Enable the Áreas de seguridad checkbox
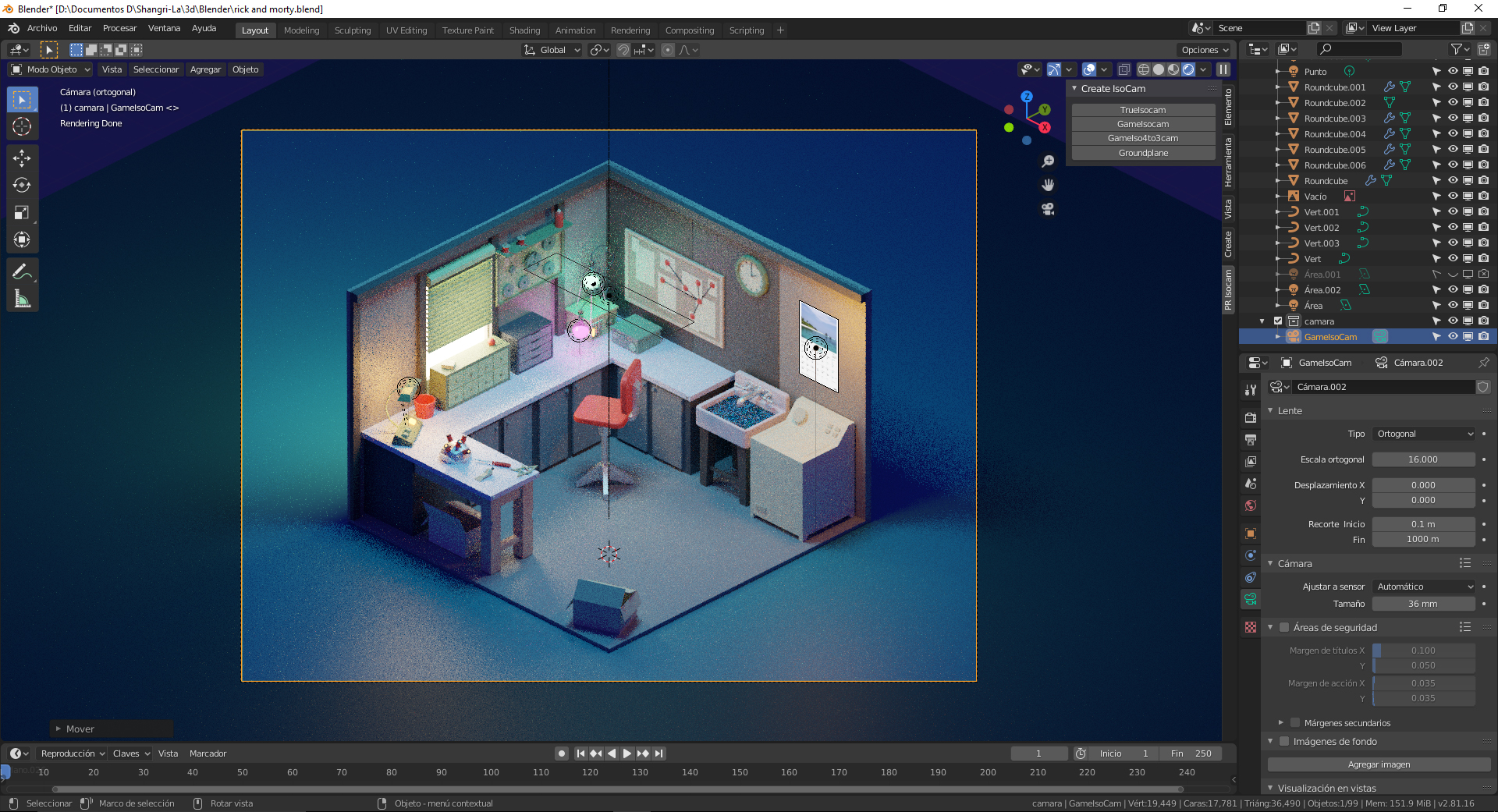1498x812 pixels. coord(1284,627)
